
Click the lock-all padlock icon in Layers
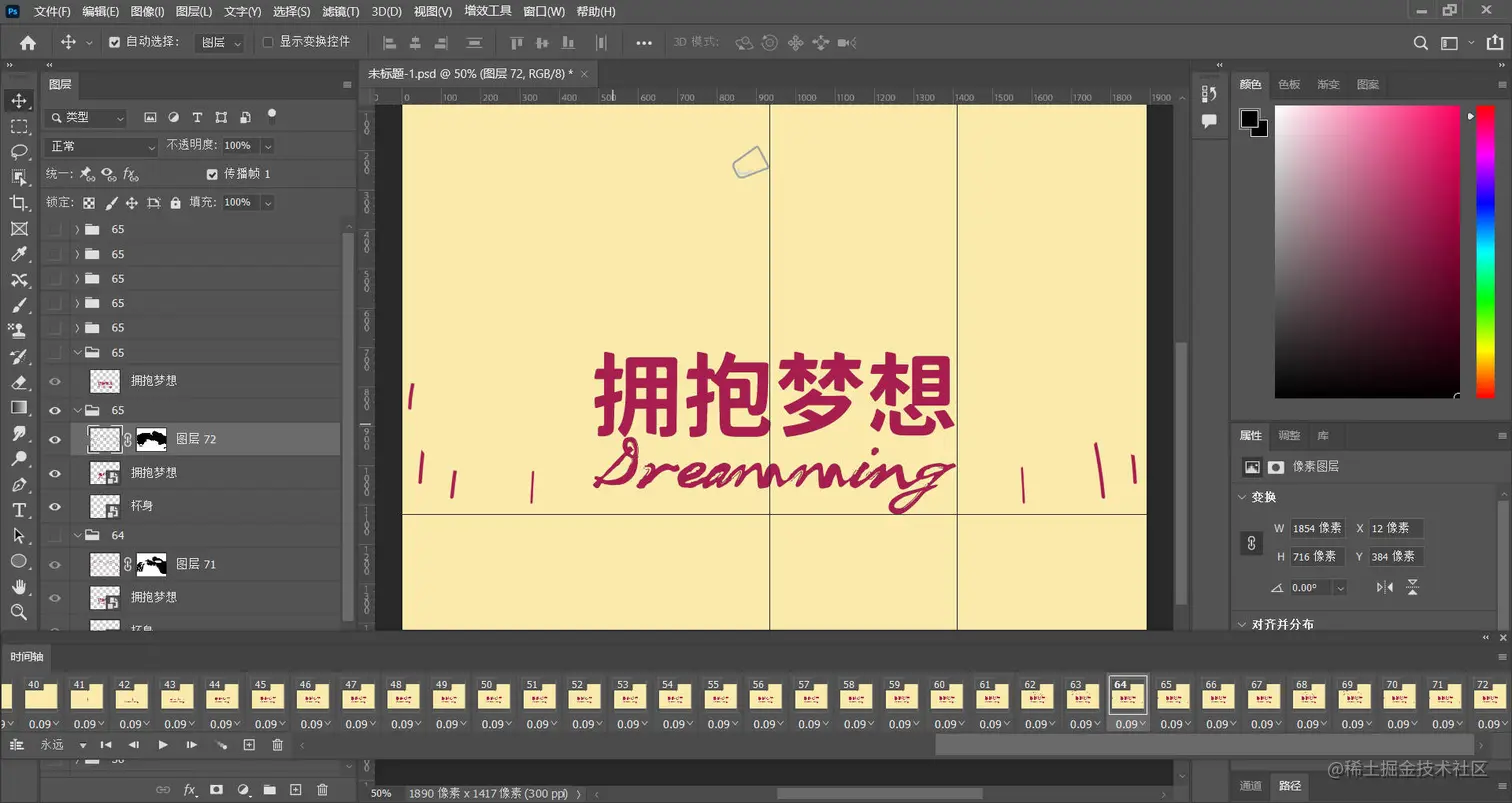[176, 202]
